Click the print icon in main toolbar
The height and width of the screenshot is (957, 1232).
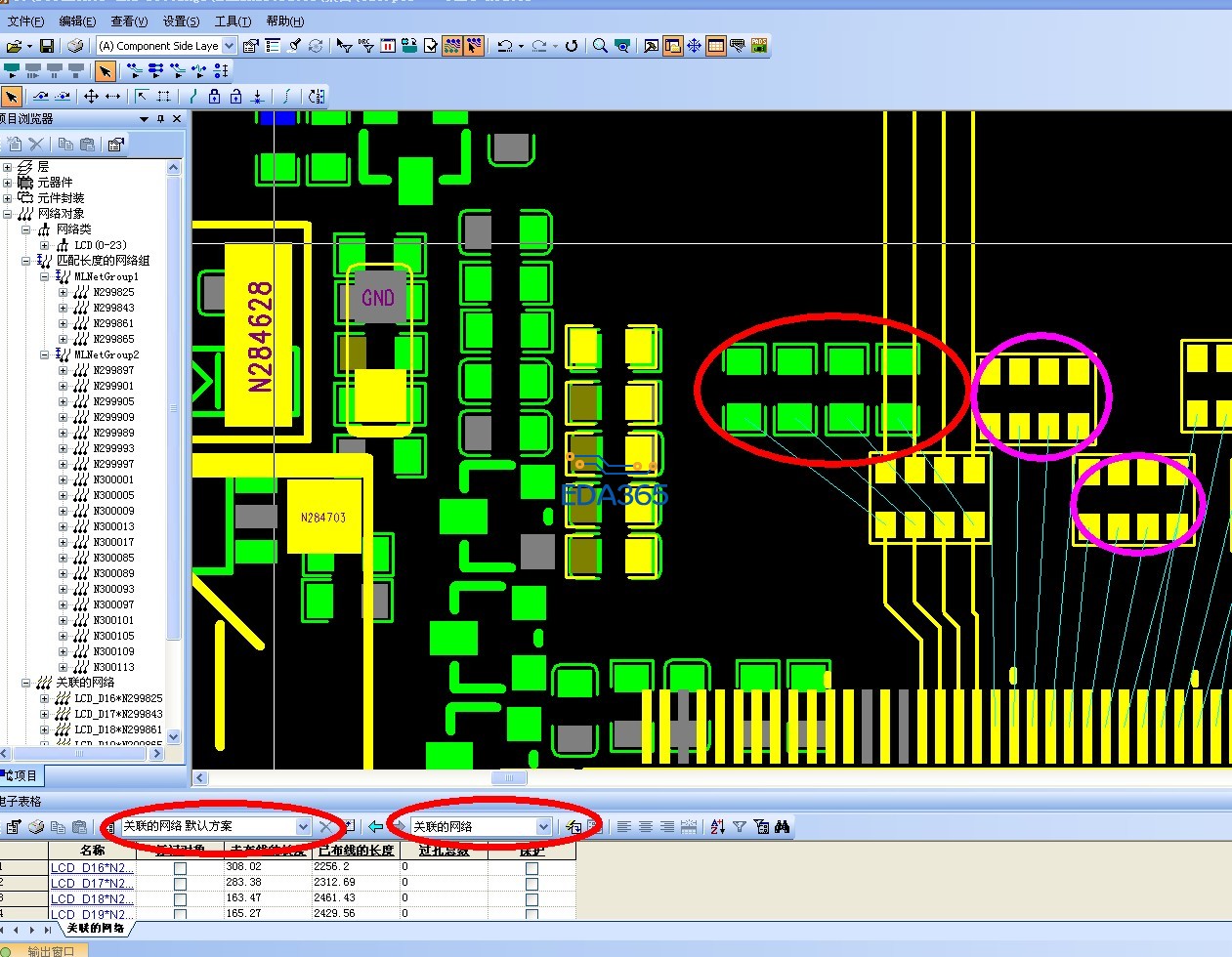(75, 46)
